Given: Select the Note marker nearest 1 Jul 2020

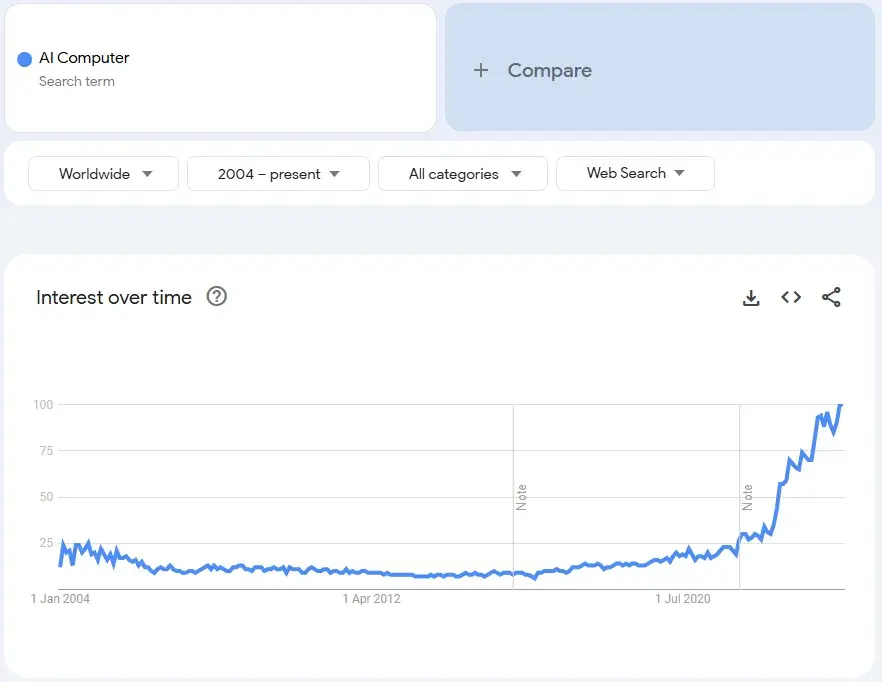Looking at the screenshot, I should [747, 497].
